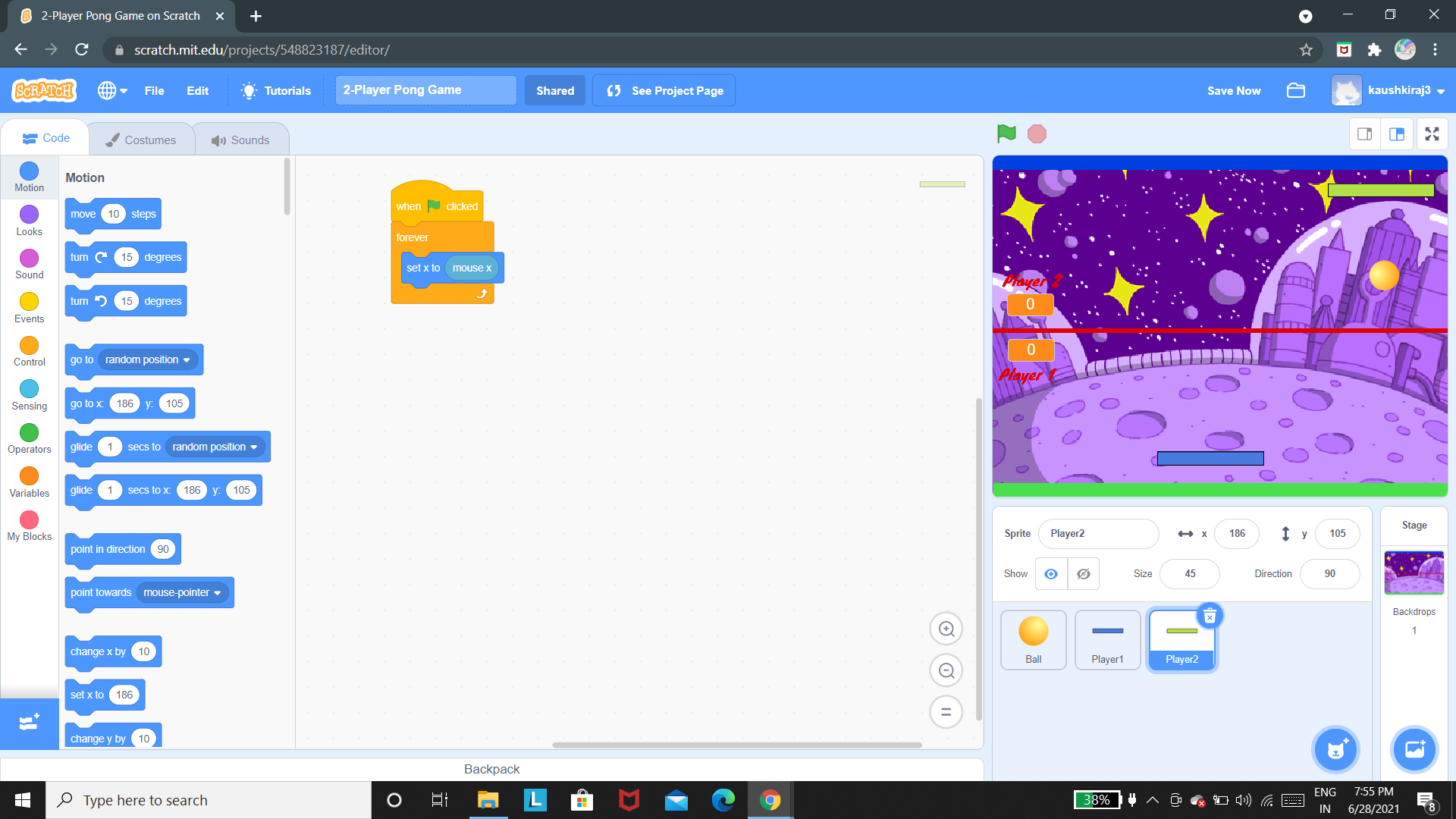Expand the kaushkiraj3 account menu

(x=1398, y=90)
